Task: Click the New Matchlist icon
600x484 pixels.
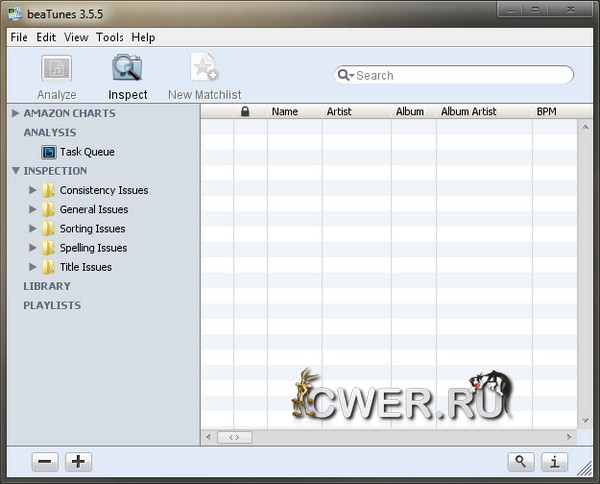Action: (x=204, y=69)
